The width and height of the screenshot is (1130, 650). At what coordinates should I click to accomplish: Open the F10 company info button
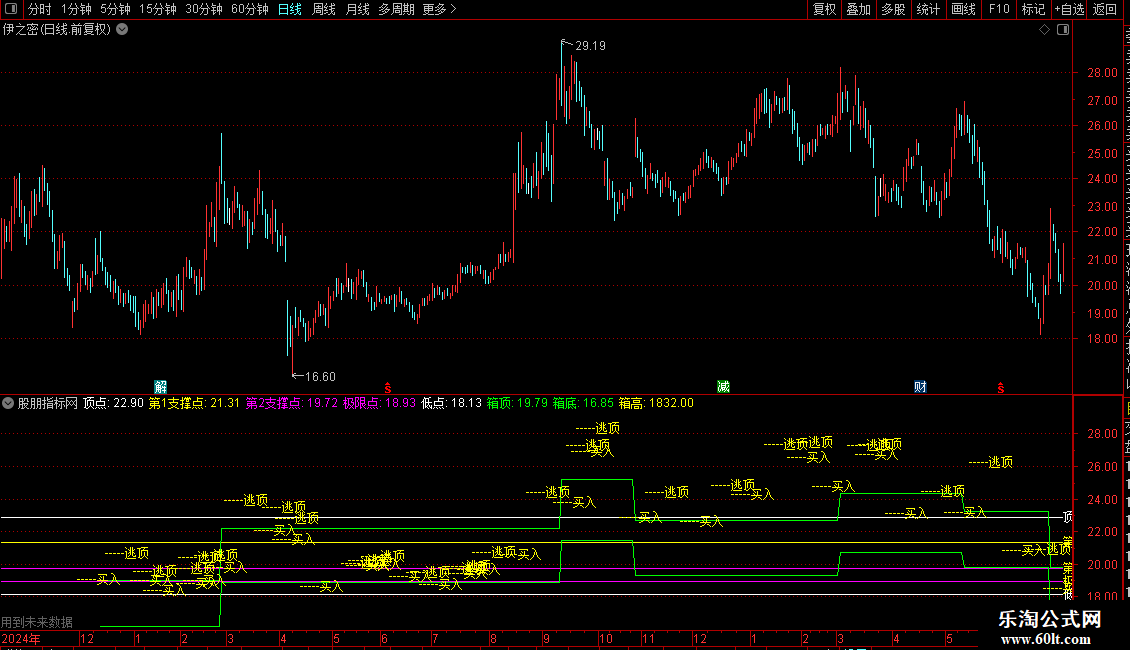[x=999, y=9]
